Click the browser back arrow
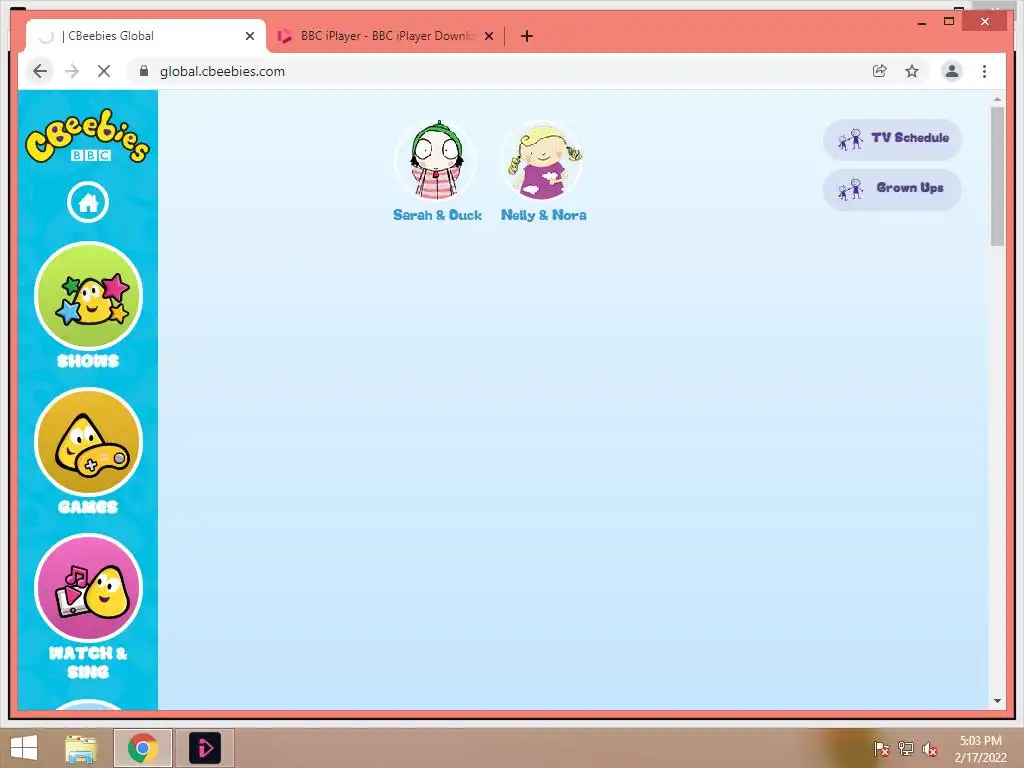 40,71
